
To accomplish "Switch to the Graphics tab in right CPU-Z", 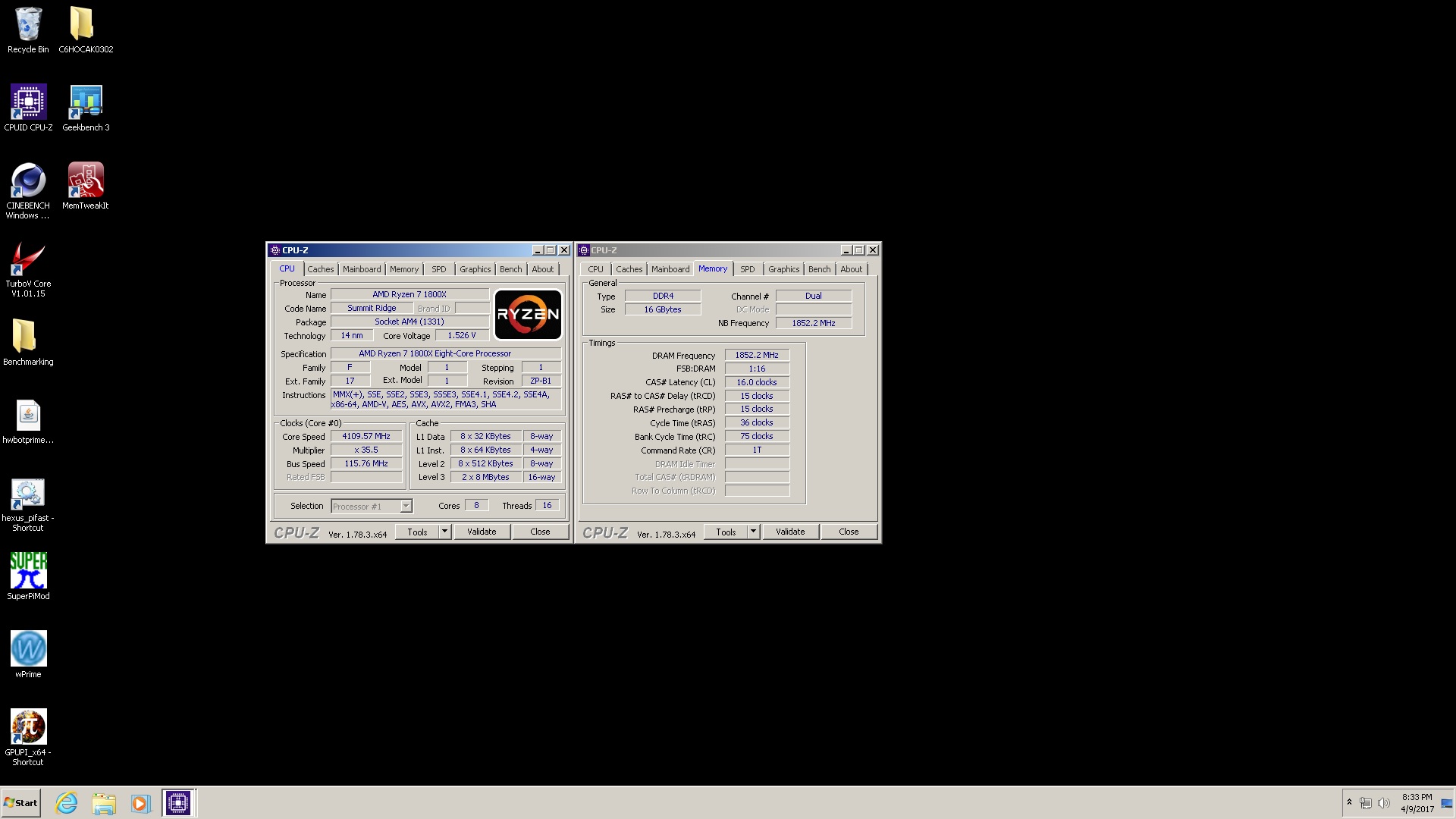I will tap(784, 269).
